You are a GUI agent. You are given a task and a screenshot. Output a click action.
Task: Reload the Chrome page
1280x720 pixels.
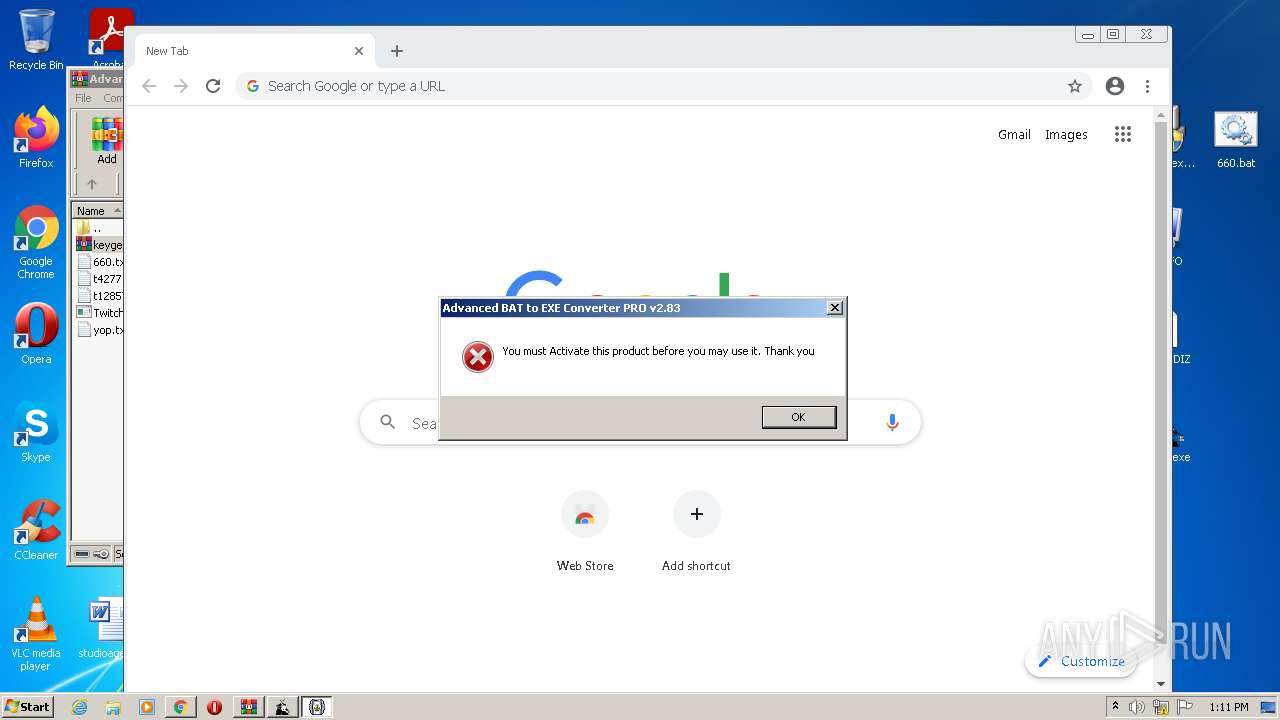(x=213, y=86)
